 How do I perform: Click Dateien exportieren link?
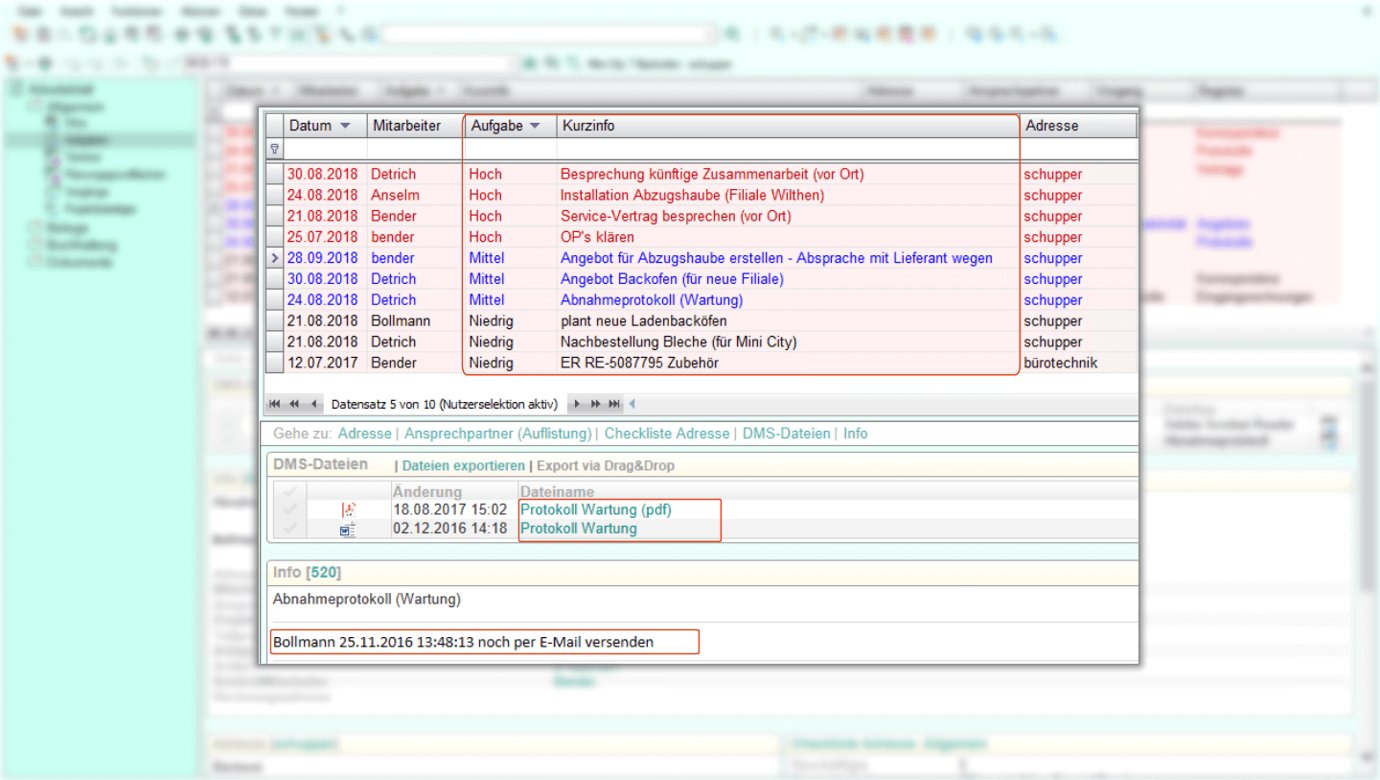point(463,465)
